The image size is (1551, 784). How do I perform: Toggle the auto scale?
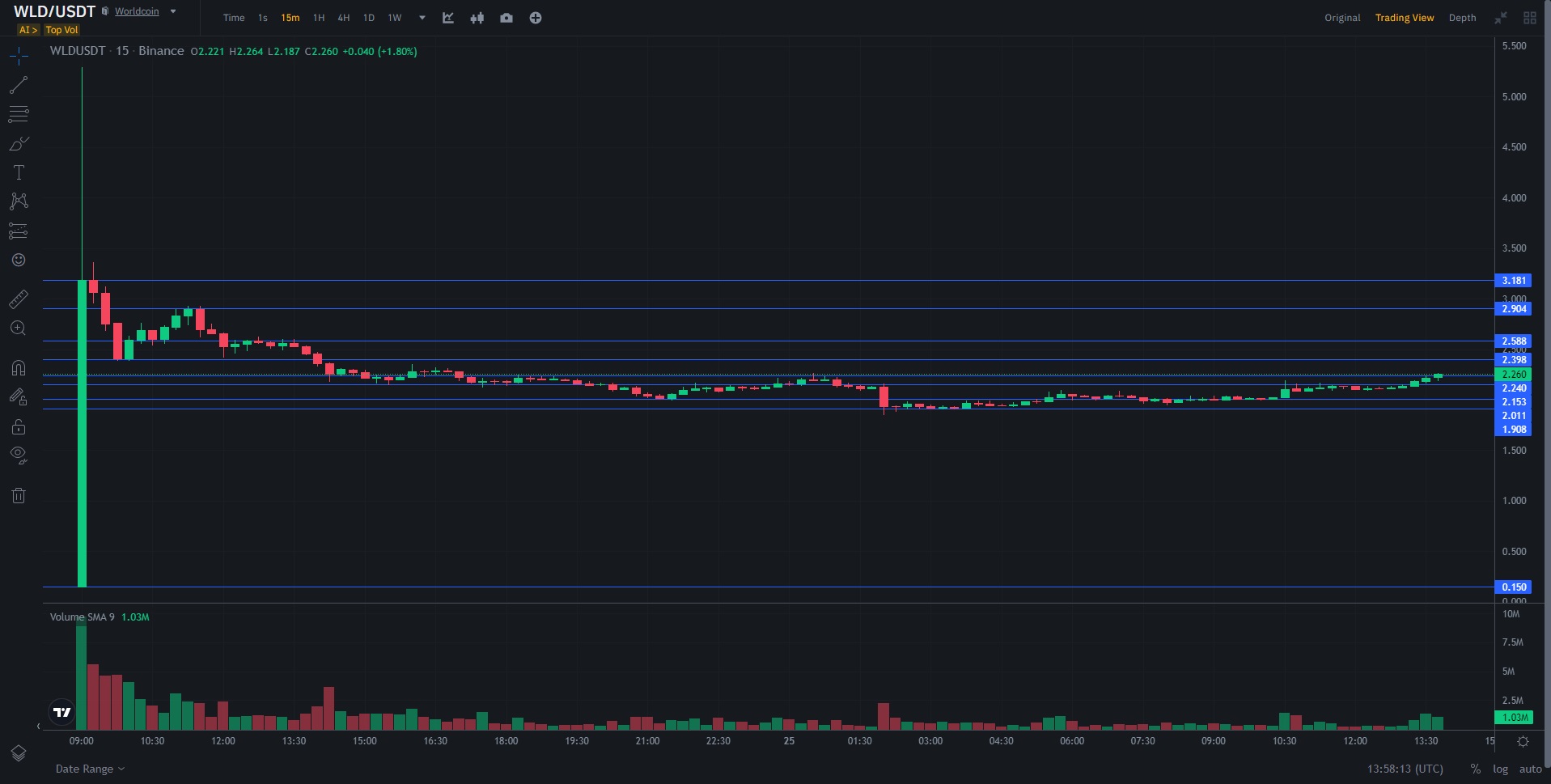pyautogui.click(x=1530, y=769)
